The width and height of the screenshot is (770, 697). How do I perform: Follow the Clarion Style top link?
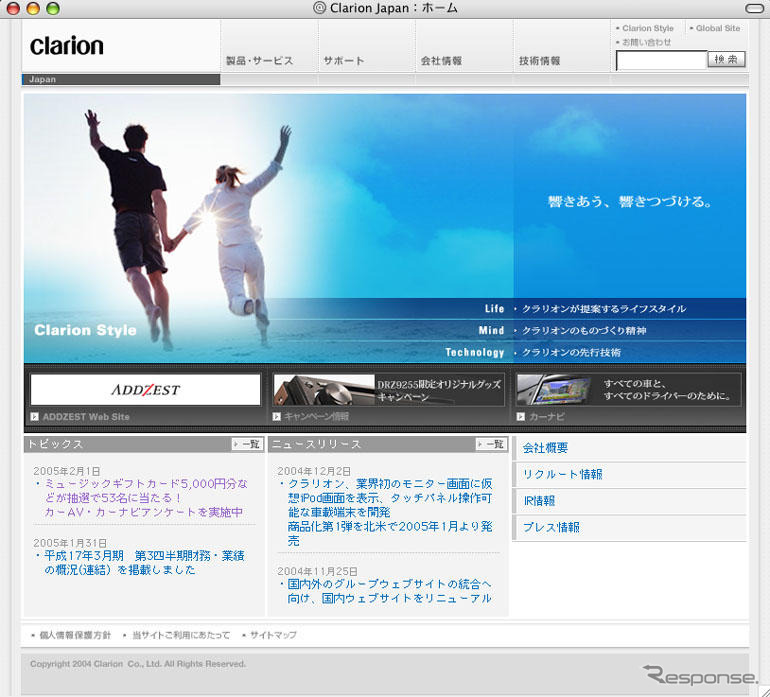coord(648,28)
